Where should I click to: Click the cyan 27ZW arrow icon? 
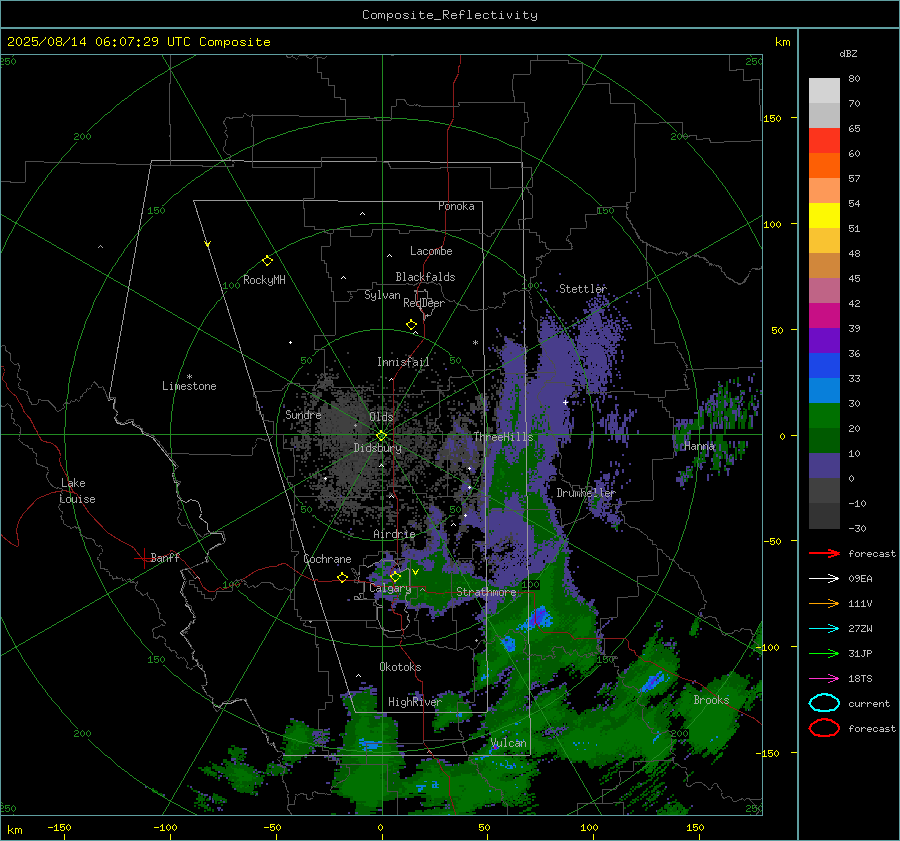(824, 628)
